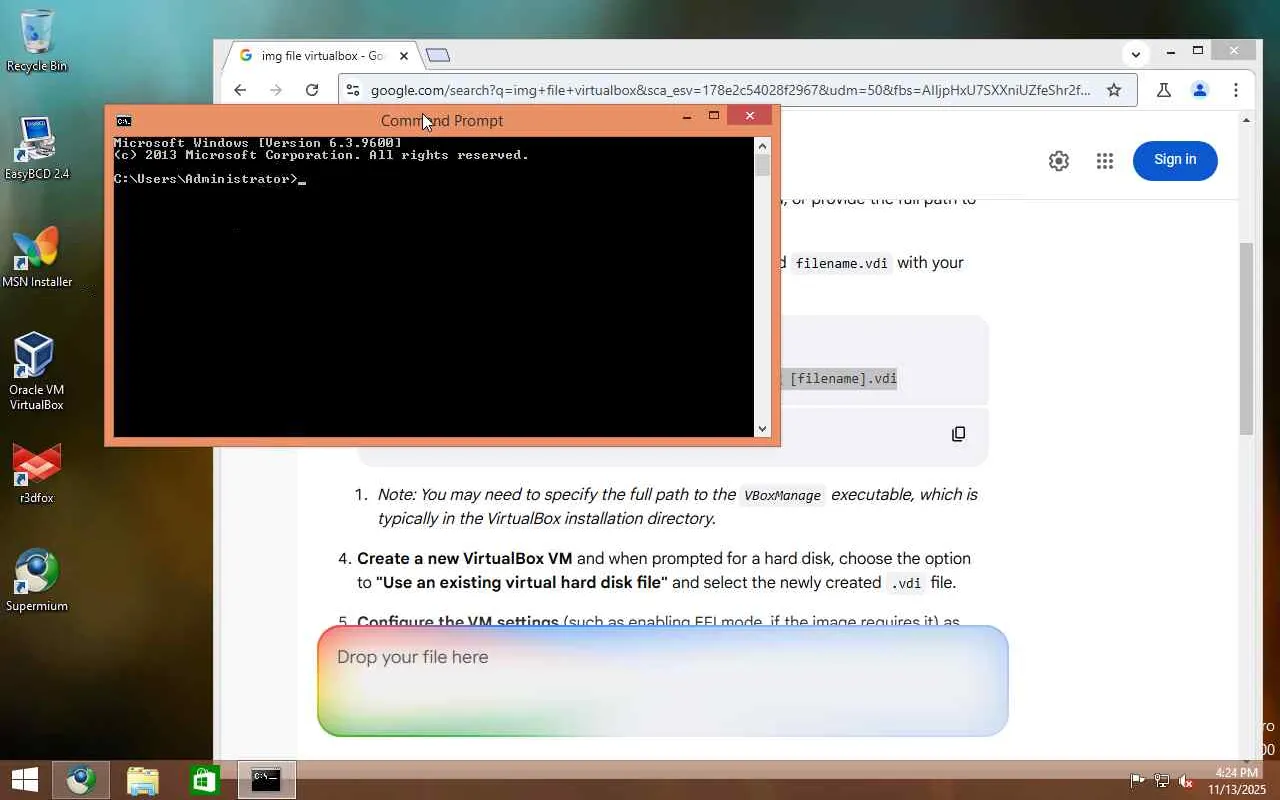The image size is (1280, 800).
Task: Open the browser labs flask icon
Action: tap(1164, 90)
